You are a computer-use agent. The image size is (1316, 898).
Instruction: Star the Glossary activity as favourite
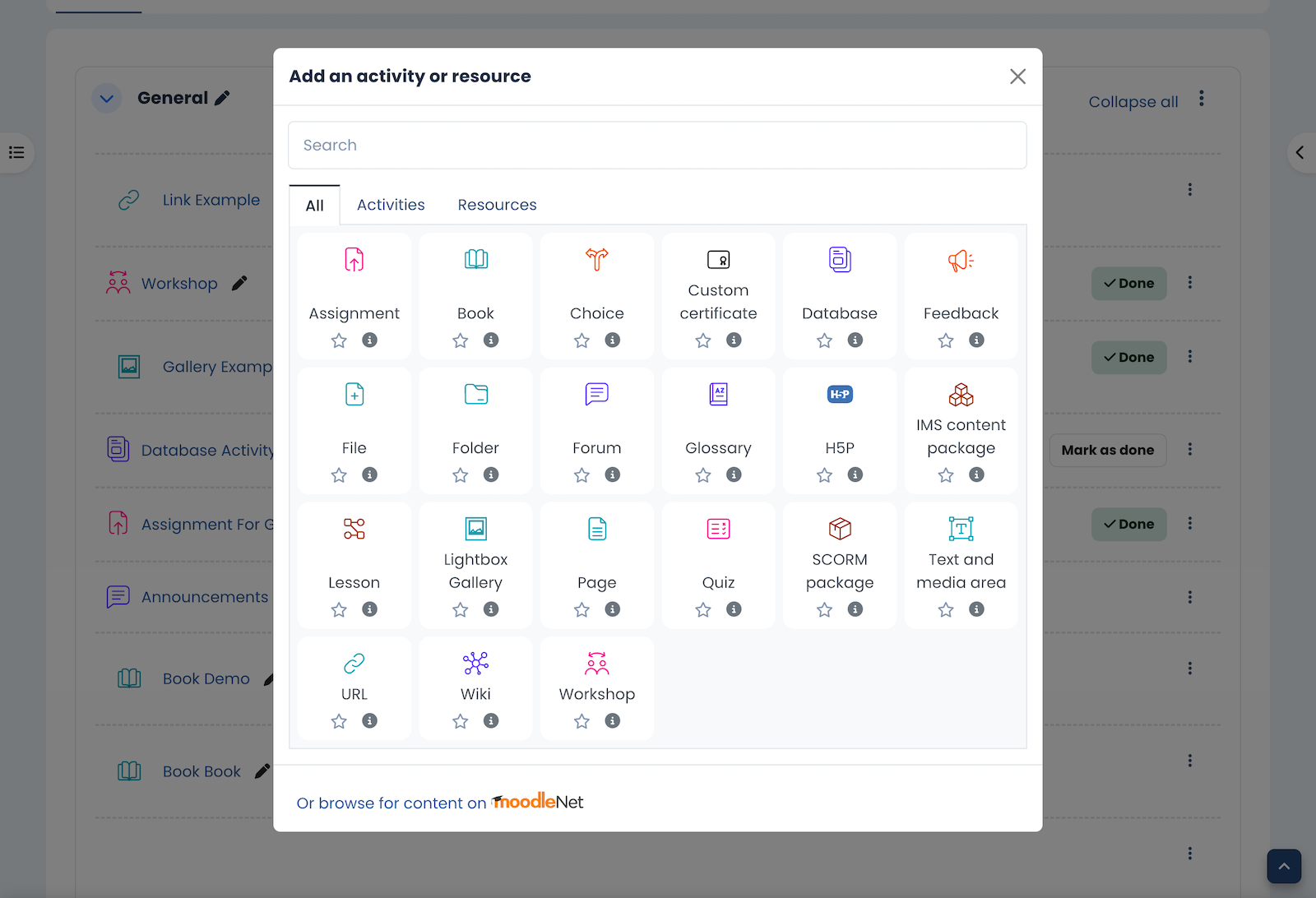point(703,475)
